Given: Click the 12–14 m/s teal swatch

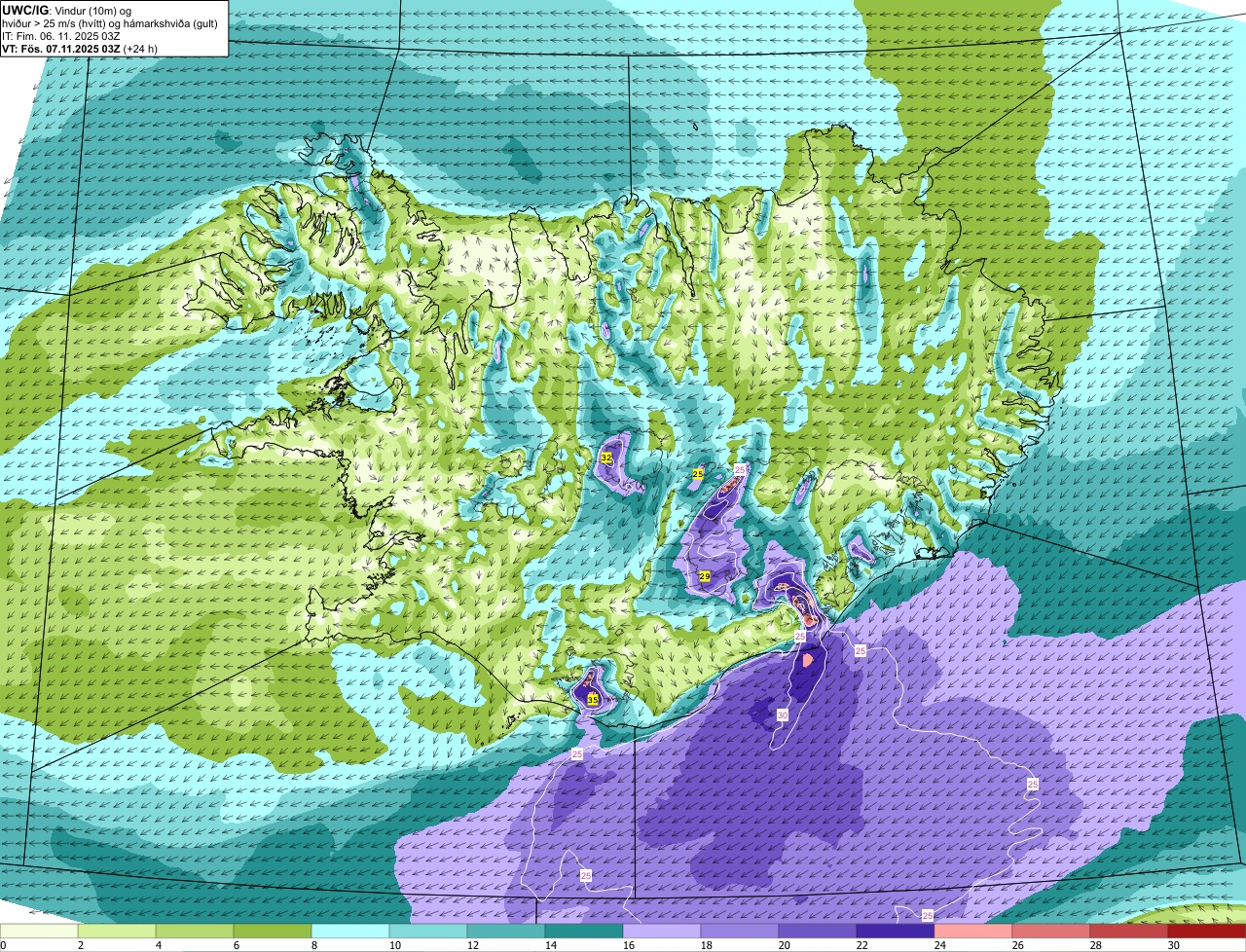Looking at the screenshot, I should [506, 932].
